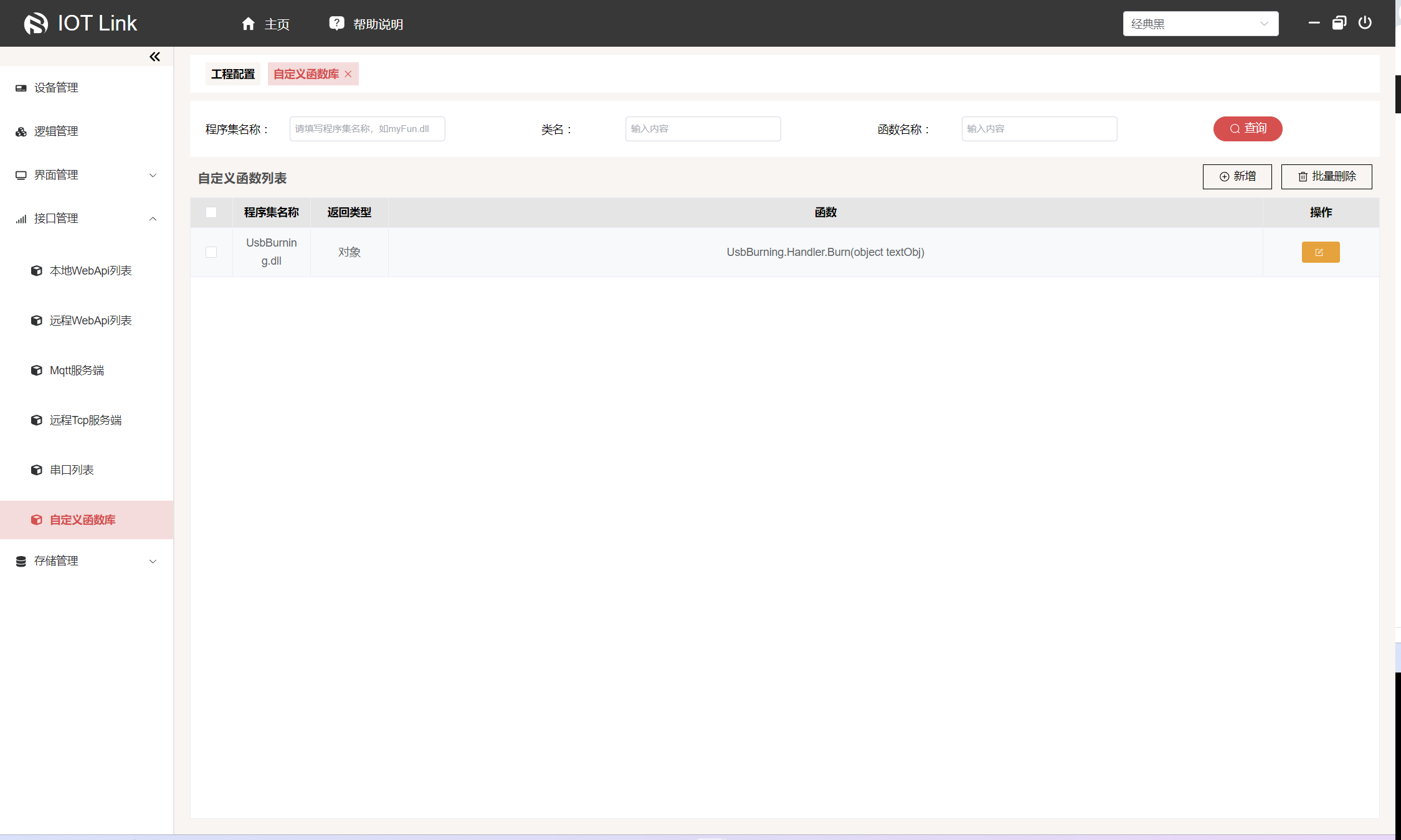Open 设备管理 menu item
This screenshot has width=1401, height=840.
(x=87, y=88)
